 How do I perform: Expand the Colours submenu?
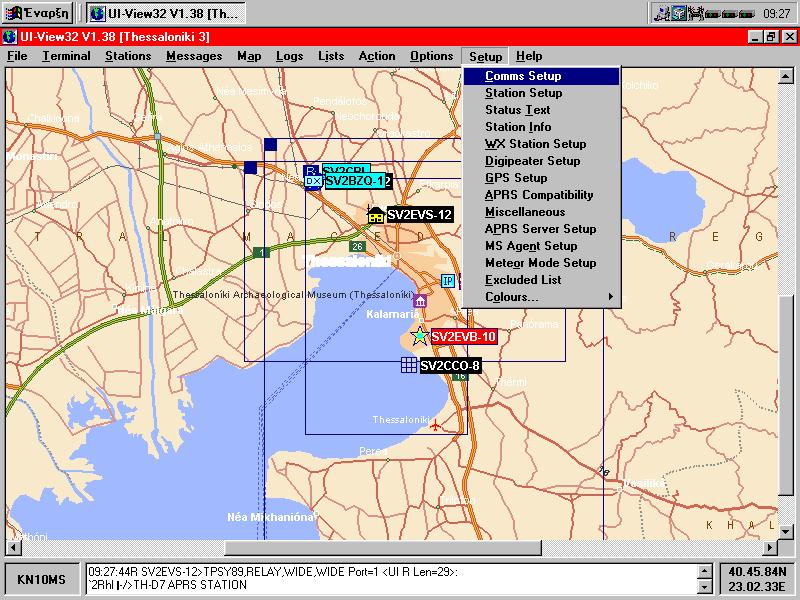coord(541,297)
